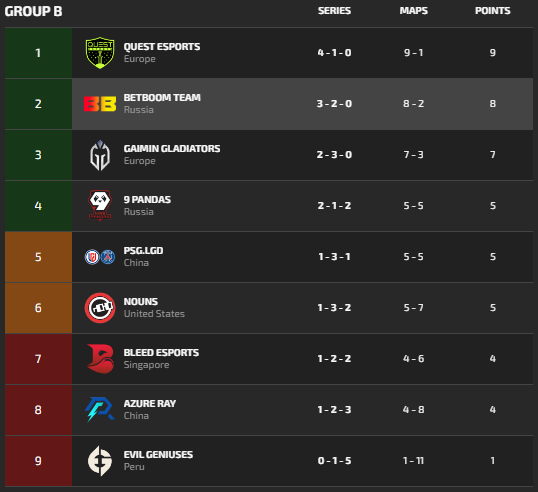
Task: Click the BetBoom Team BB logo
Action: 100,104
